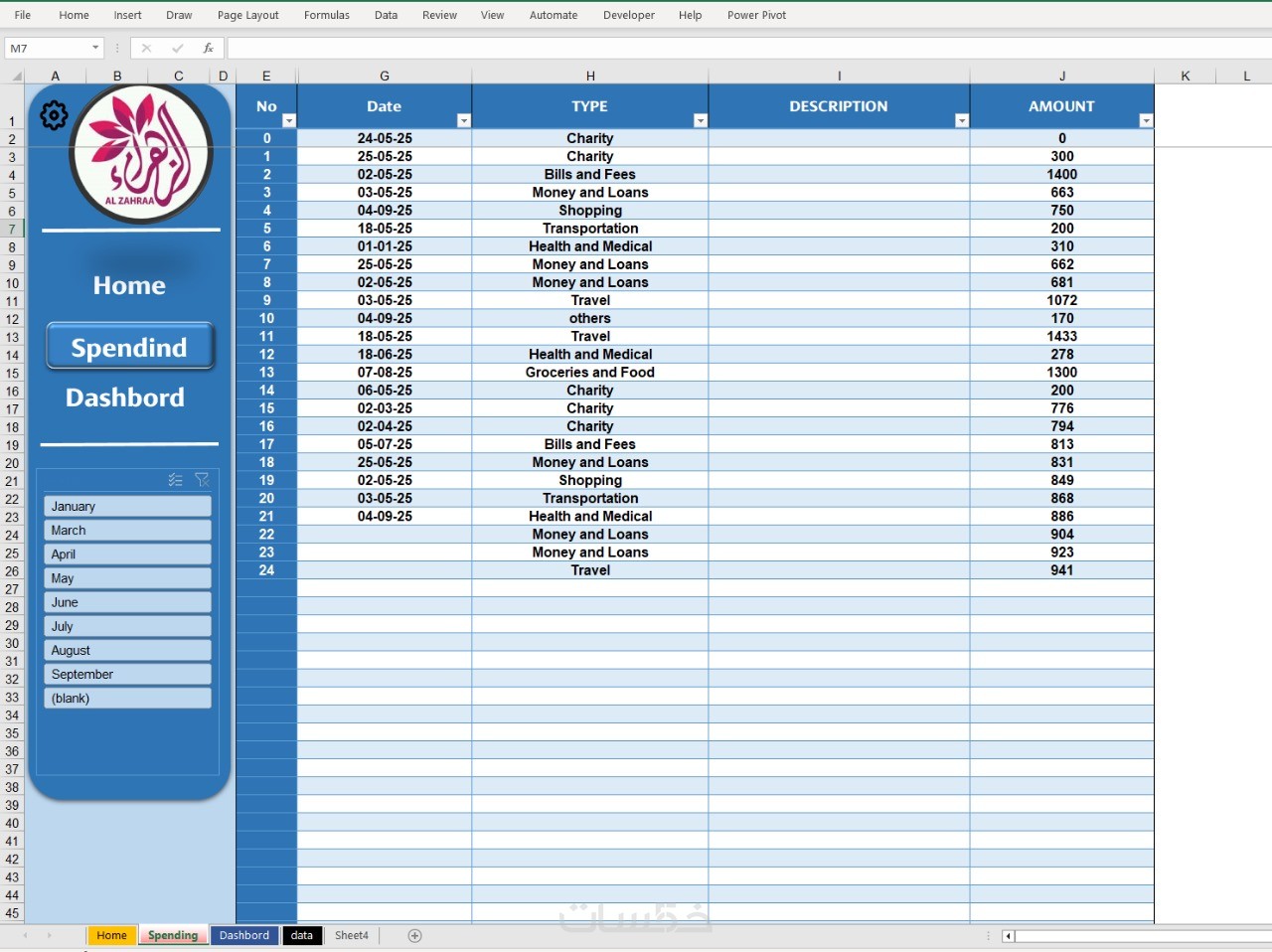Viewport: 1272px width, 952px height.
Task: Select column G header
Action: [385, 76]
